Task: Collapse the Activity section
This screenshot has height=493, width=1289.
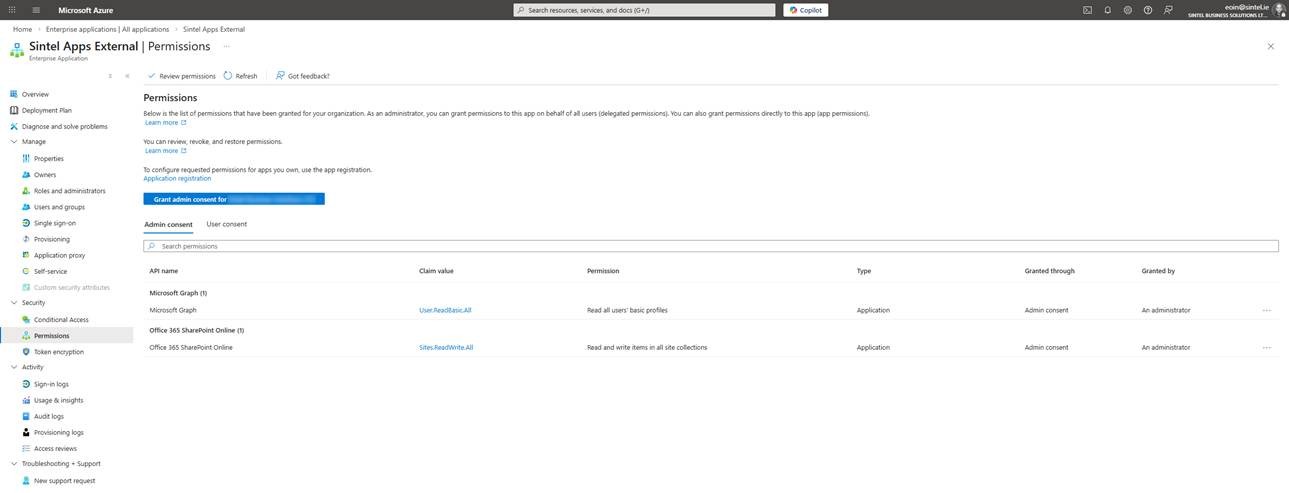Action: point(14,367)
